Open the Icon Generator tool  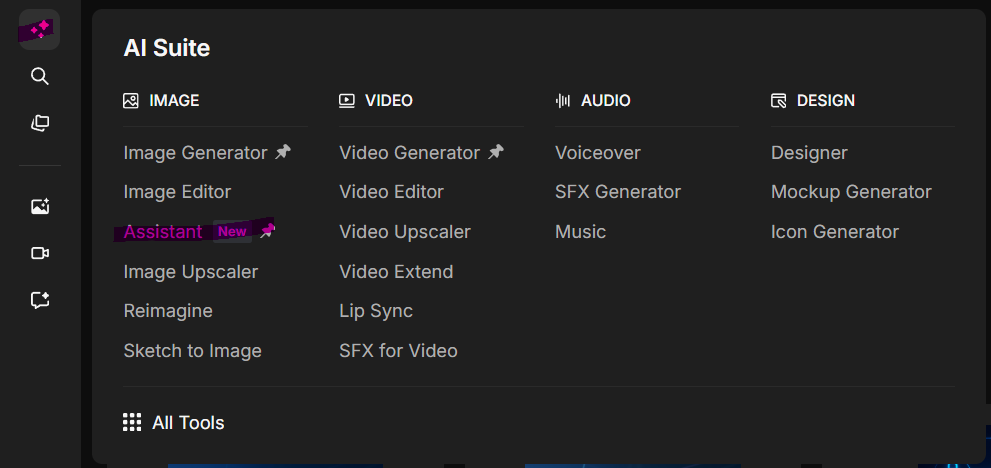click(834, 232)
